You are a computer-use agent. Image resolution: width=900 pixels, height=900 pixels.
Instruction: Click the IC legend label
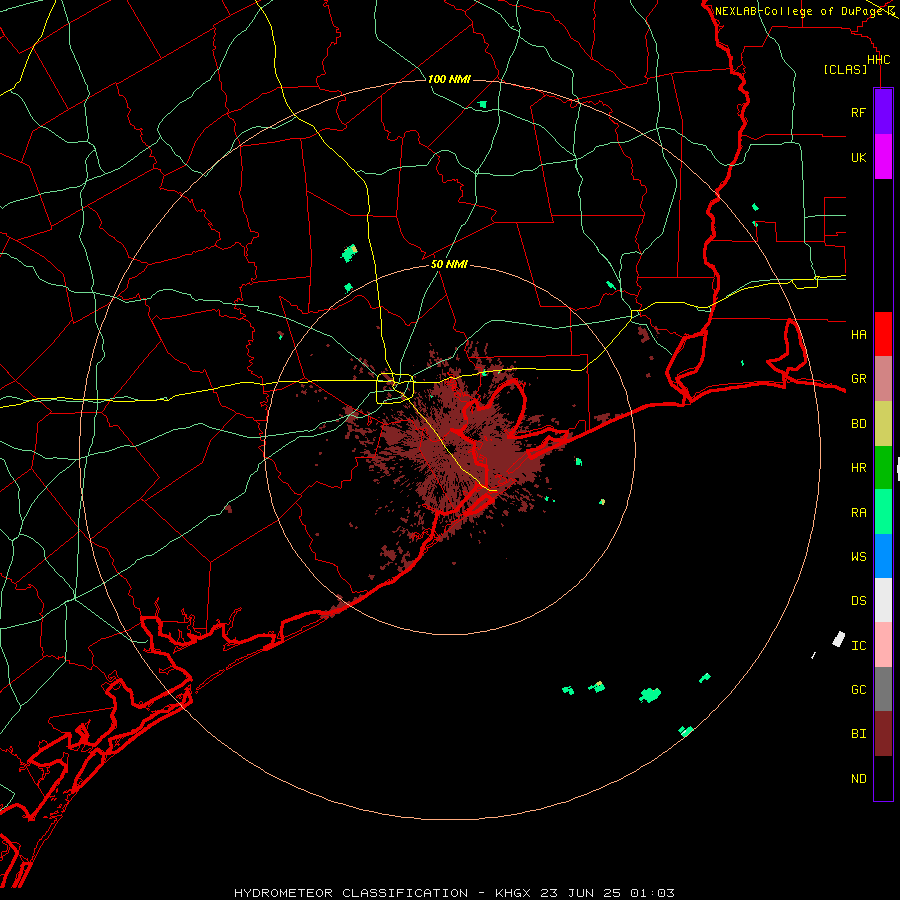[858, 646]
